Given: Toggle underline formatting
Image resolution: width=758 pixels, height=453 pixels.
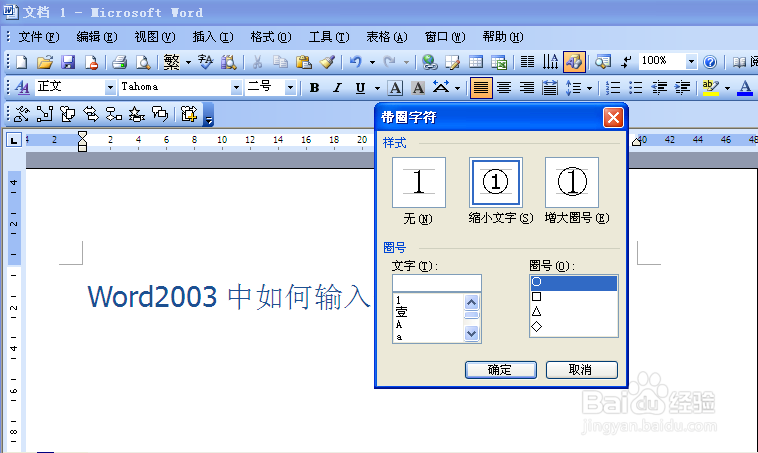Looking at the screenshot, I should (360, 88).
